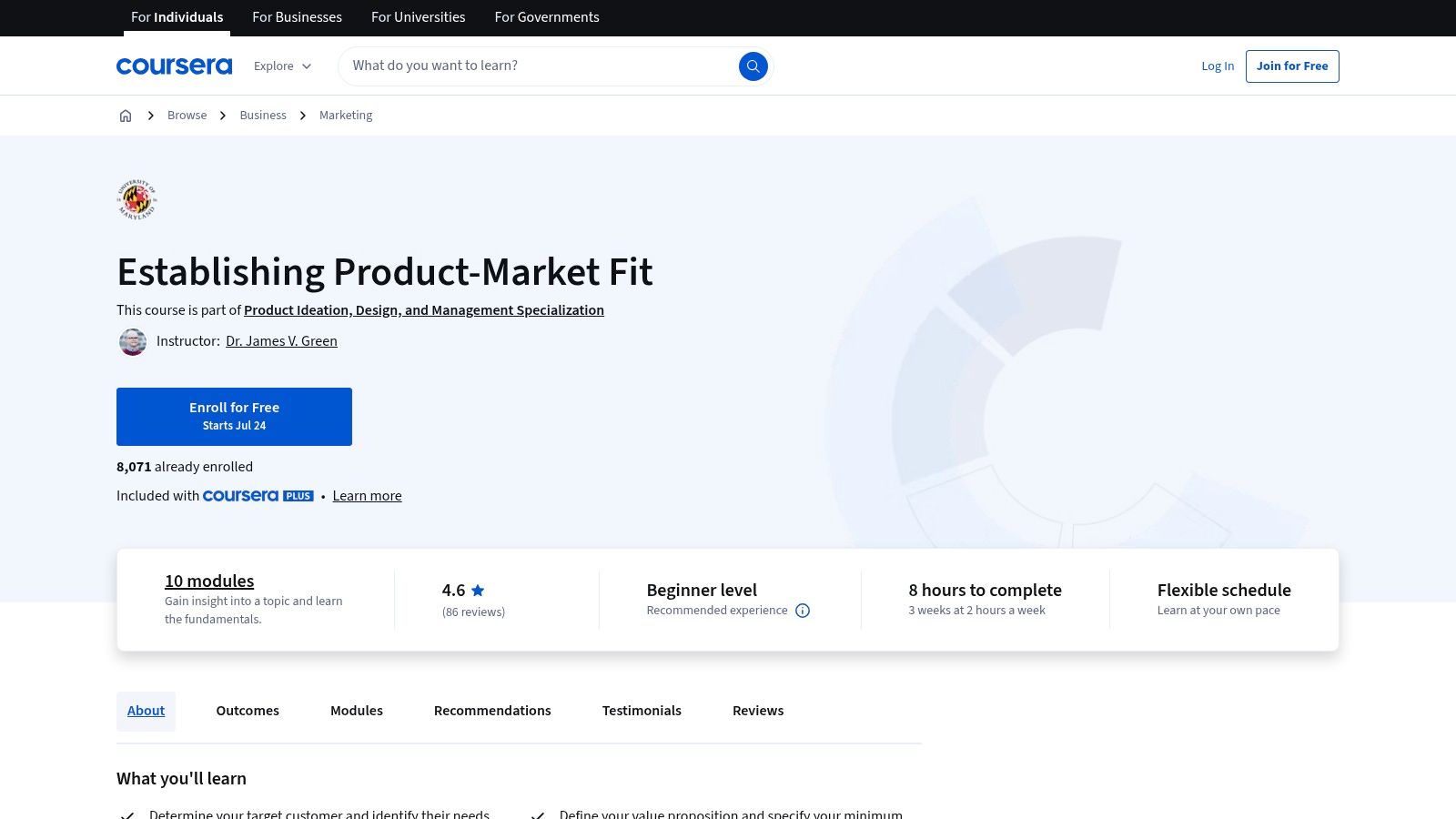Switch to the For Individuals tab

pos(177,17)
